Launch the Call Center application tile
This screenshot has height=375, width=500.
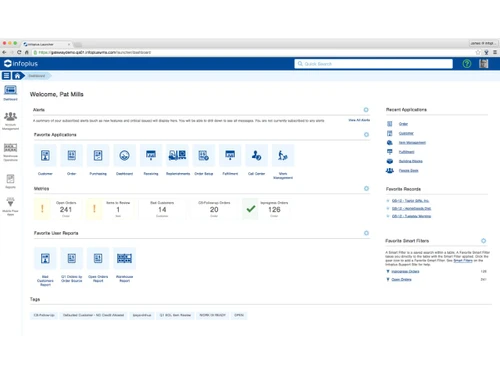pos(256,155)
